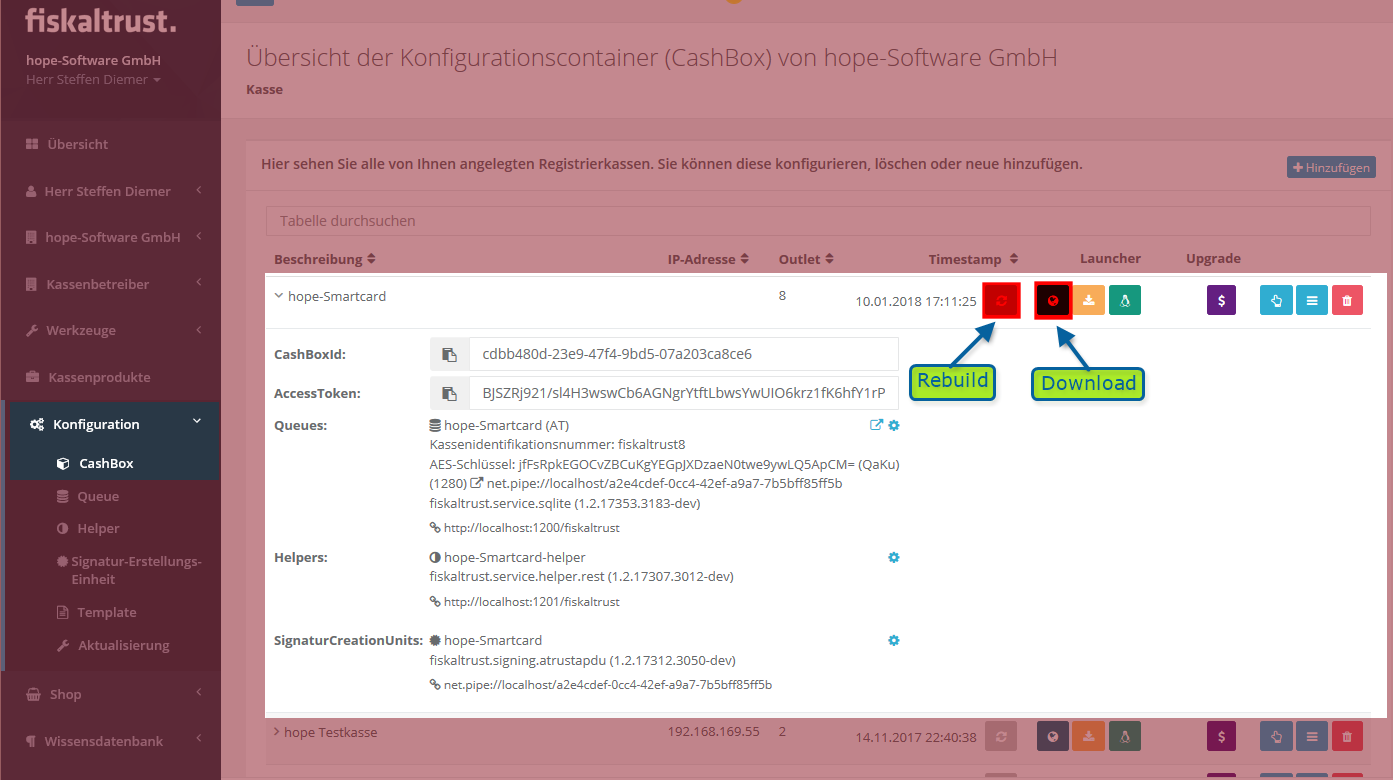Click timestamp 14.11.2017 22:40:38

tap(916, 737)
